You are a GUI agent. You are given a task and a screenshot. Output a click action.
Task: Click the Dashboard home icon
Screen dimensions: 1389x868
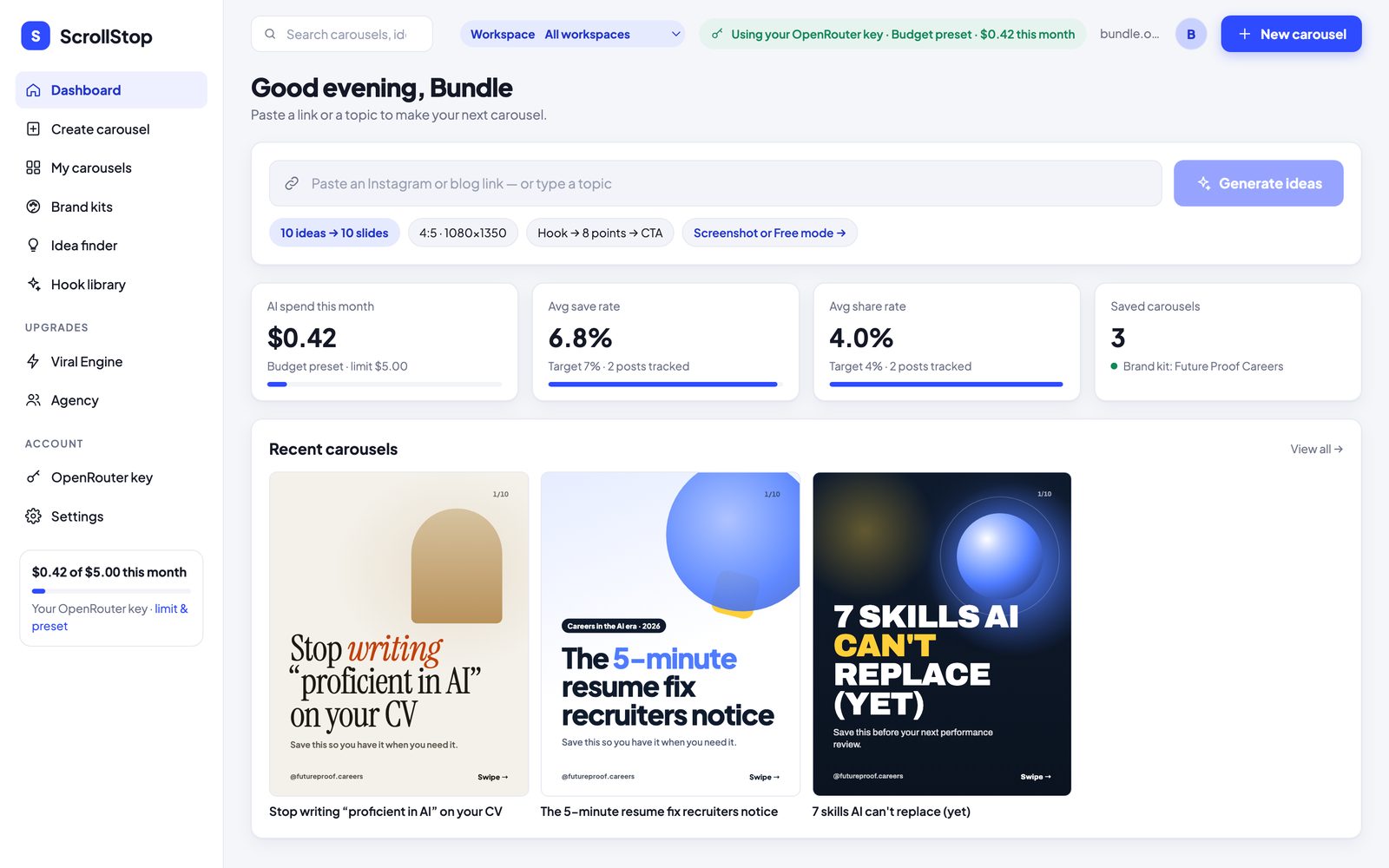tap(33, 90)
